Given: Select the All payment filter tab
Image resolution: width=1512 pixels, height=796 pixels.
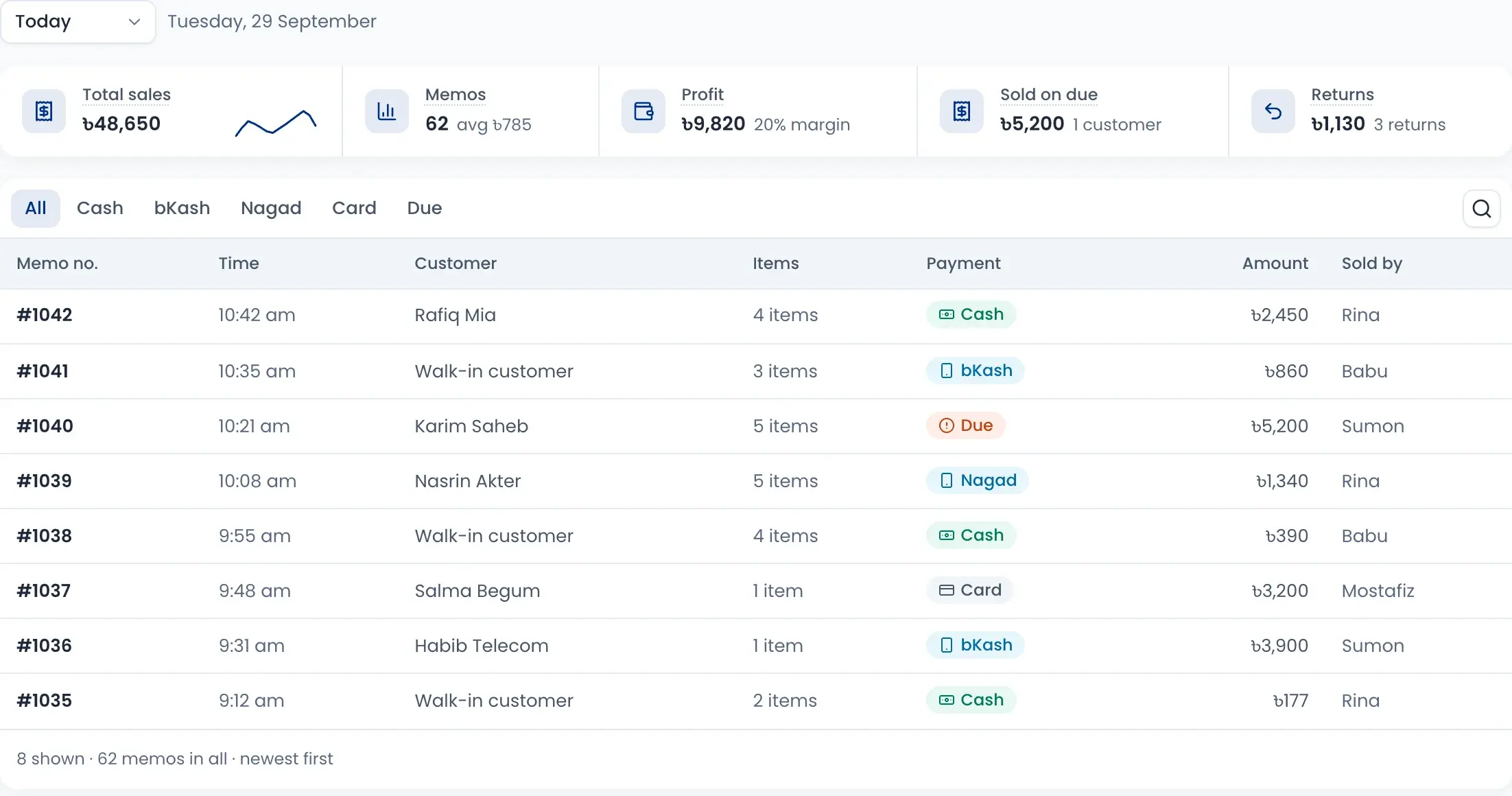Looking at the screenshot, I should pos(36,208).
